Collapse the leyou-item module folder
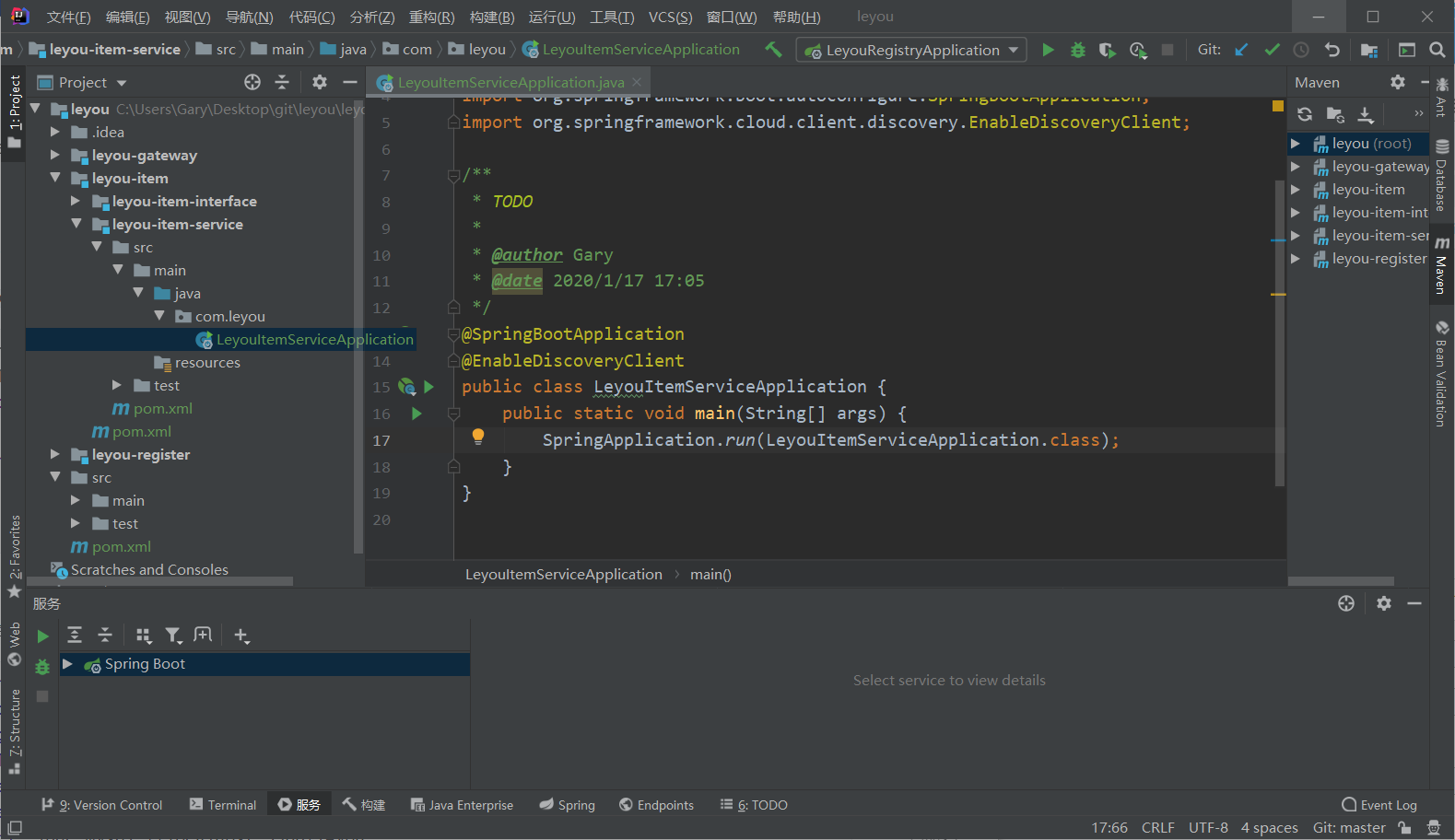 [x=55, y=178]
